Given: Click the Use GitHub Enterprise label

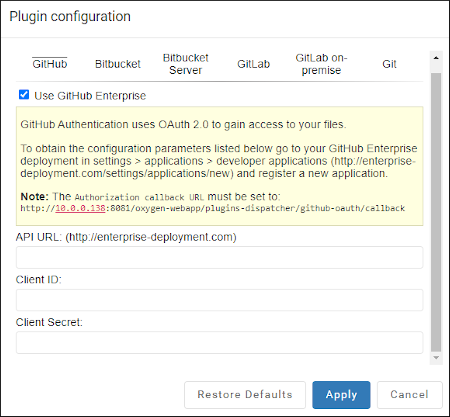Looking at the screenshot, I should (90, 96).
